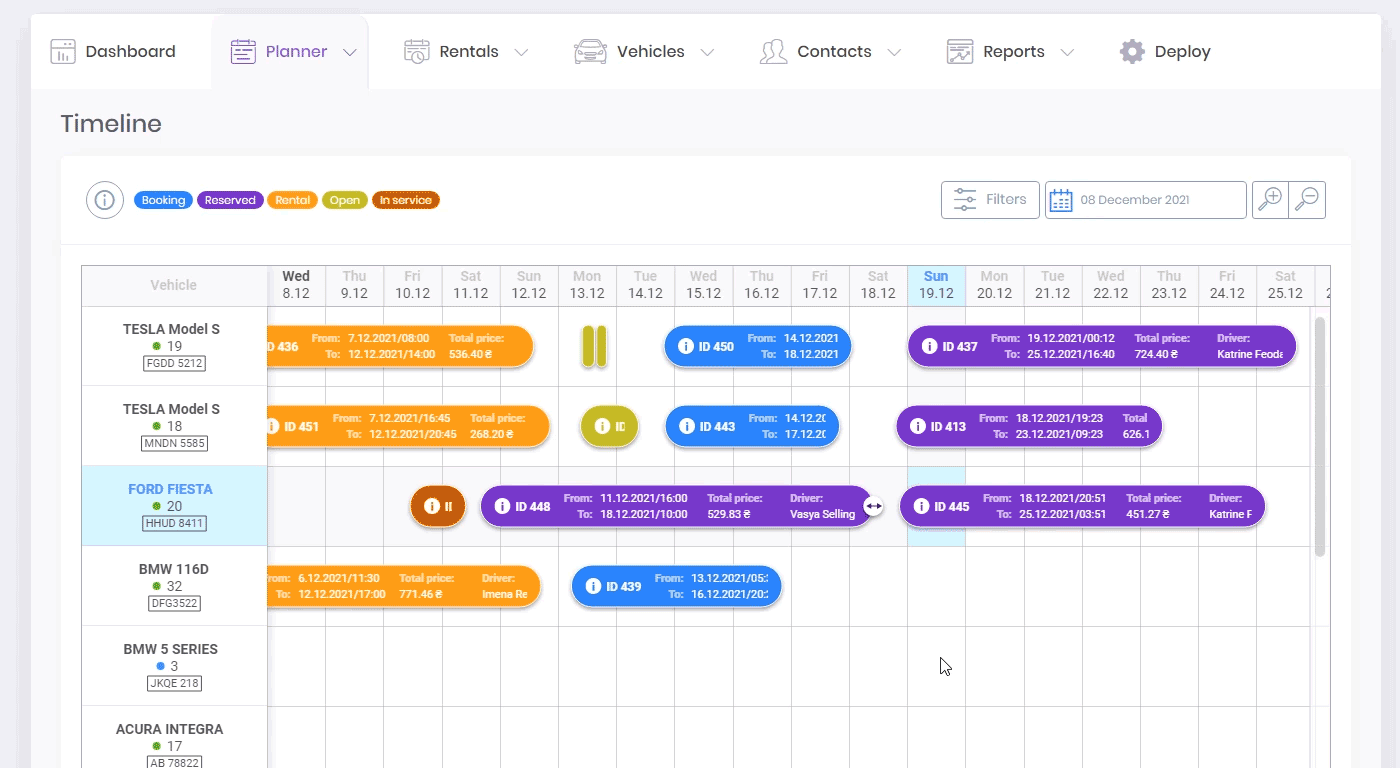Screen dimensions: 1400x768
Task: Open the Deploy gear menu item
Action: (x=1165, y=52)
